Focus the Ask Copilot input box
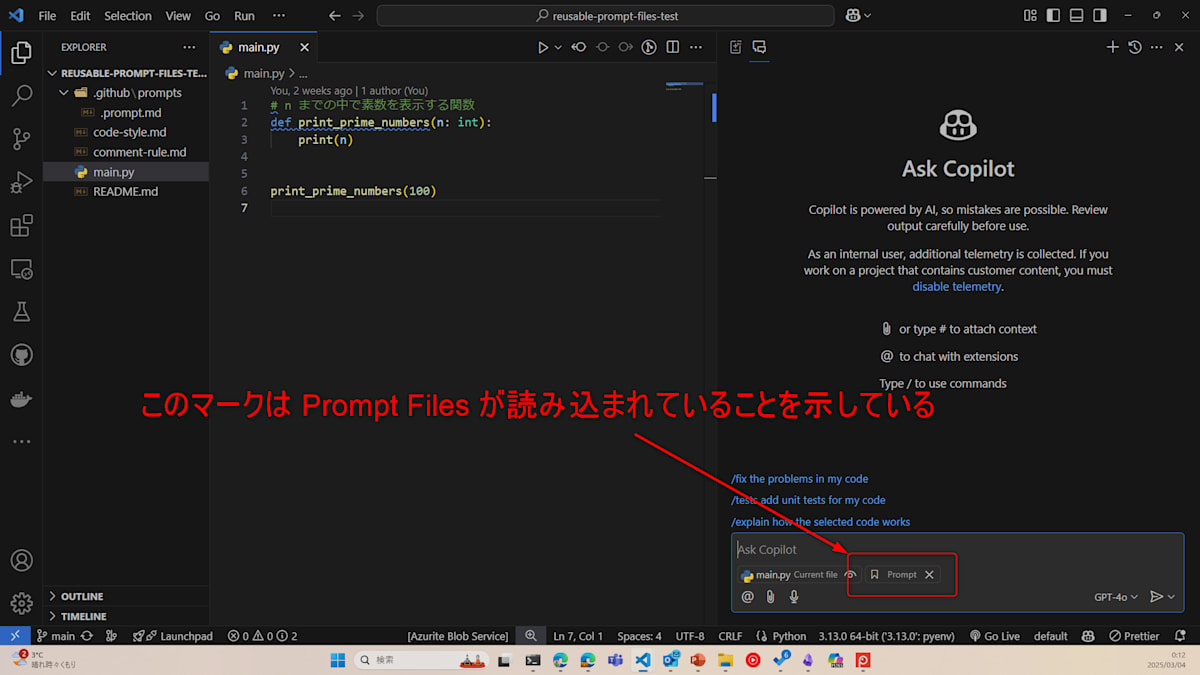This screenshot has height=675, width=1200. click(x=957, y=550)
